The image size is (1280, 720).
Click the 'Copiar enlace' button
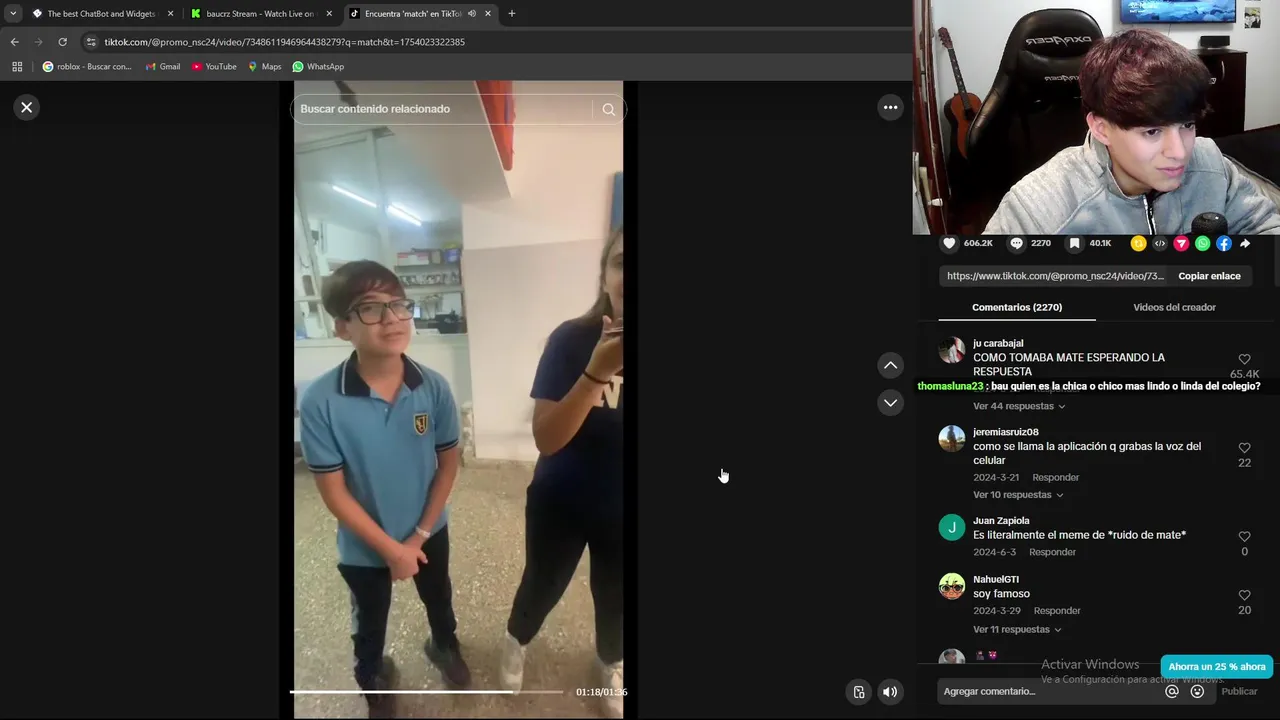pos(1209,276)
